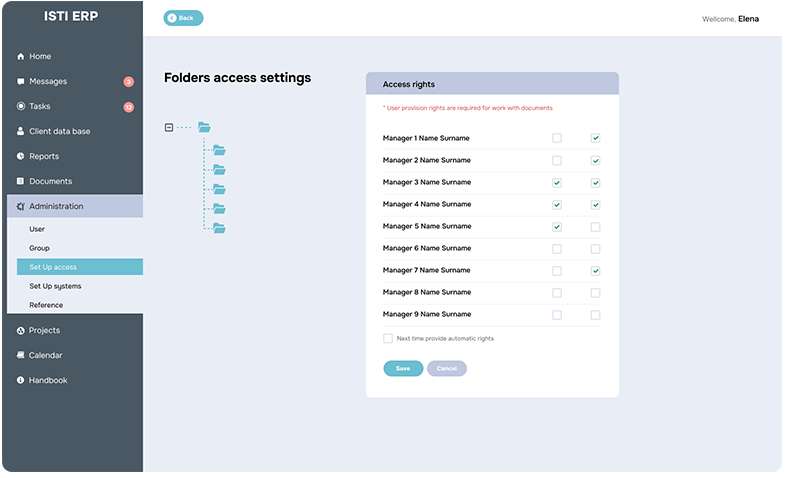
Task: Open the Set Up systems submenu item
Action: 55,286
